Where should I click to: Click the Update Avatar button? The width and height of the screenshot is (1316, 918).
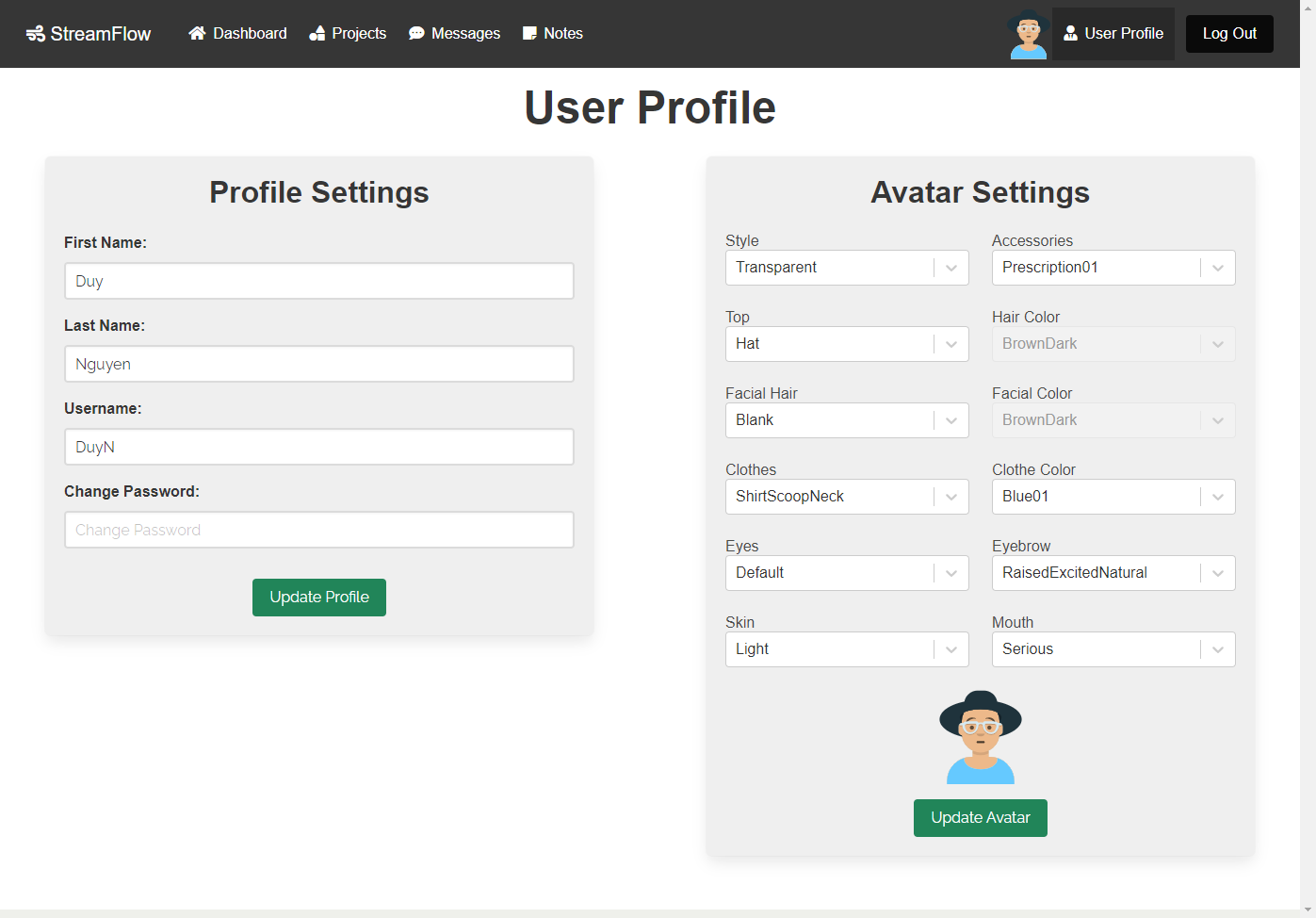click(981, 818)
